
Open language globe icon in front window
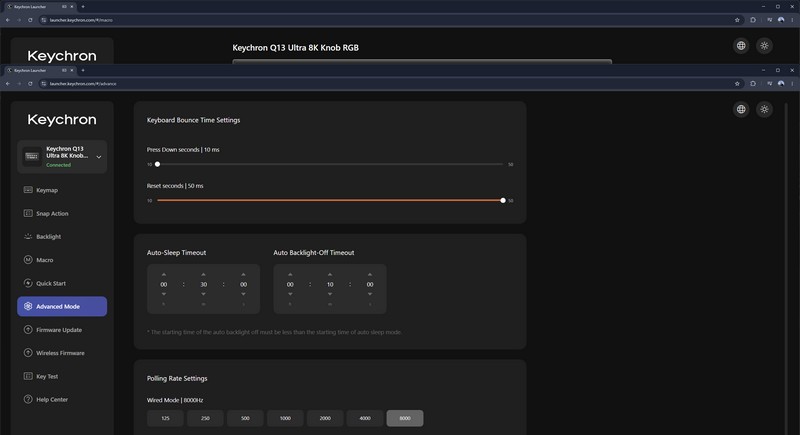[741, 109]
